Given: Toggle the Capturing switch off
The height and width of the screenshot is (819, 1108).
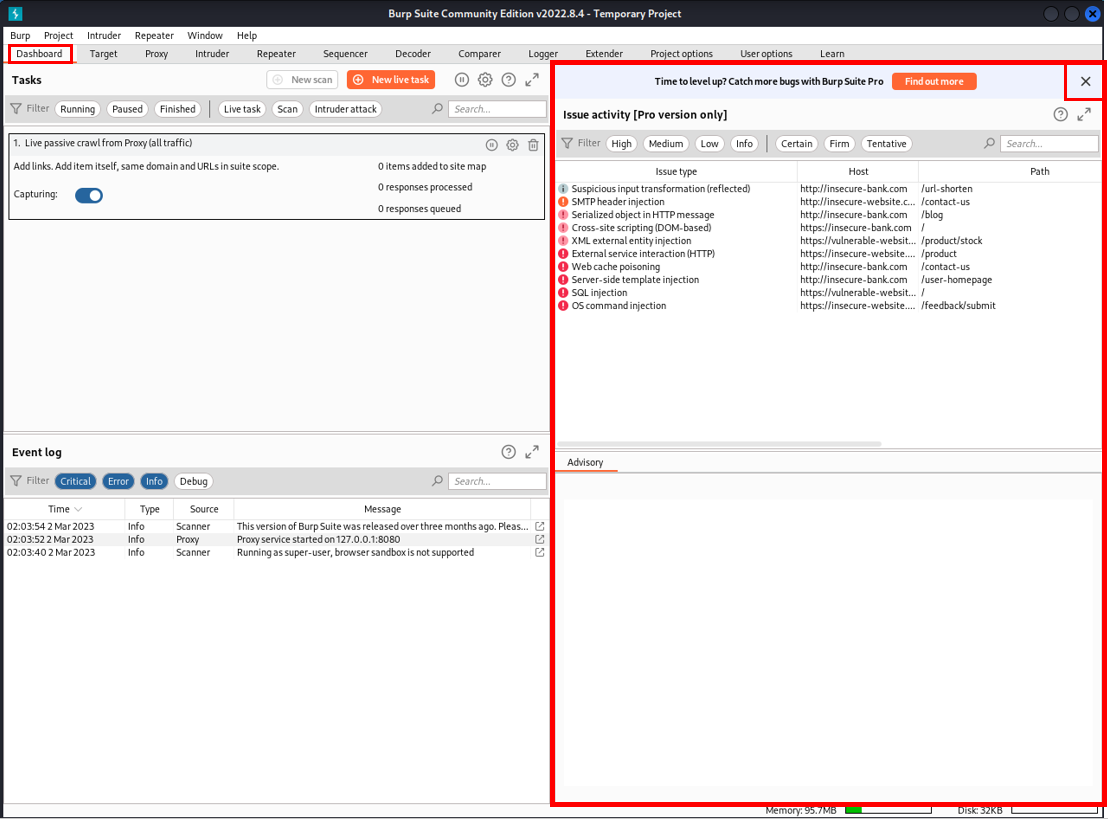Looking at the screenshot, I should [x=89, y=196].
